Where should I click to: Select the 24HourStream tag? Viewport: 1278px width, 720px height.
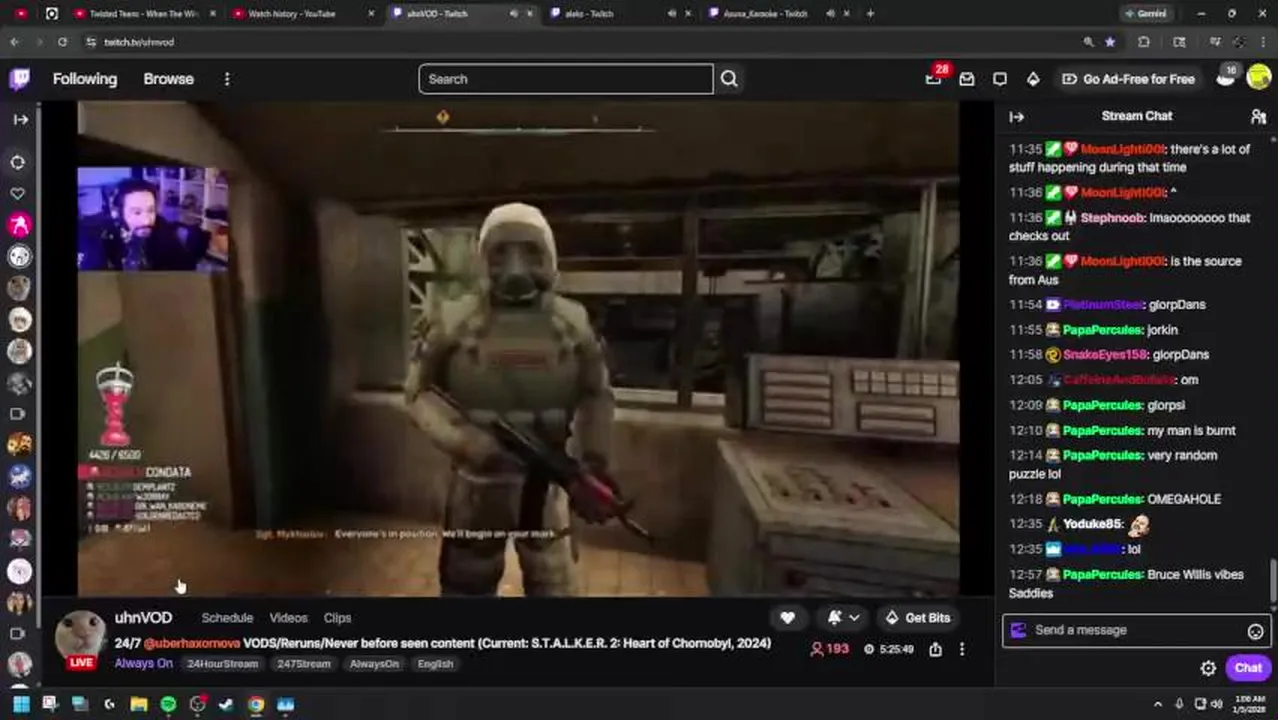pyautogui.click(x=222, y=664)
